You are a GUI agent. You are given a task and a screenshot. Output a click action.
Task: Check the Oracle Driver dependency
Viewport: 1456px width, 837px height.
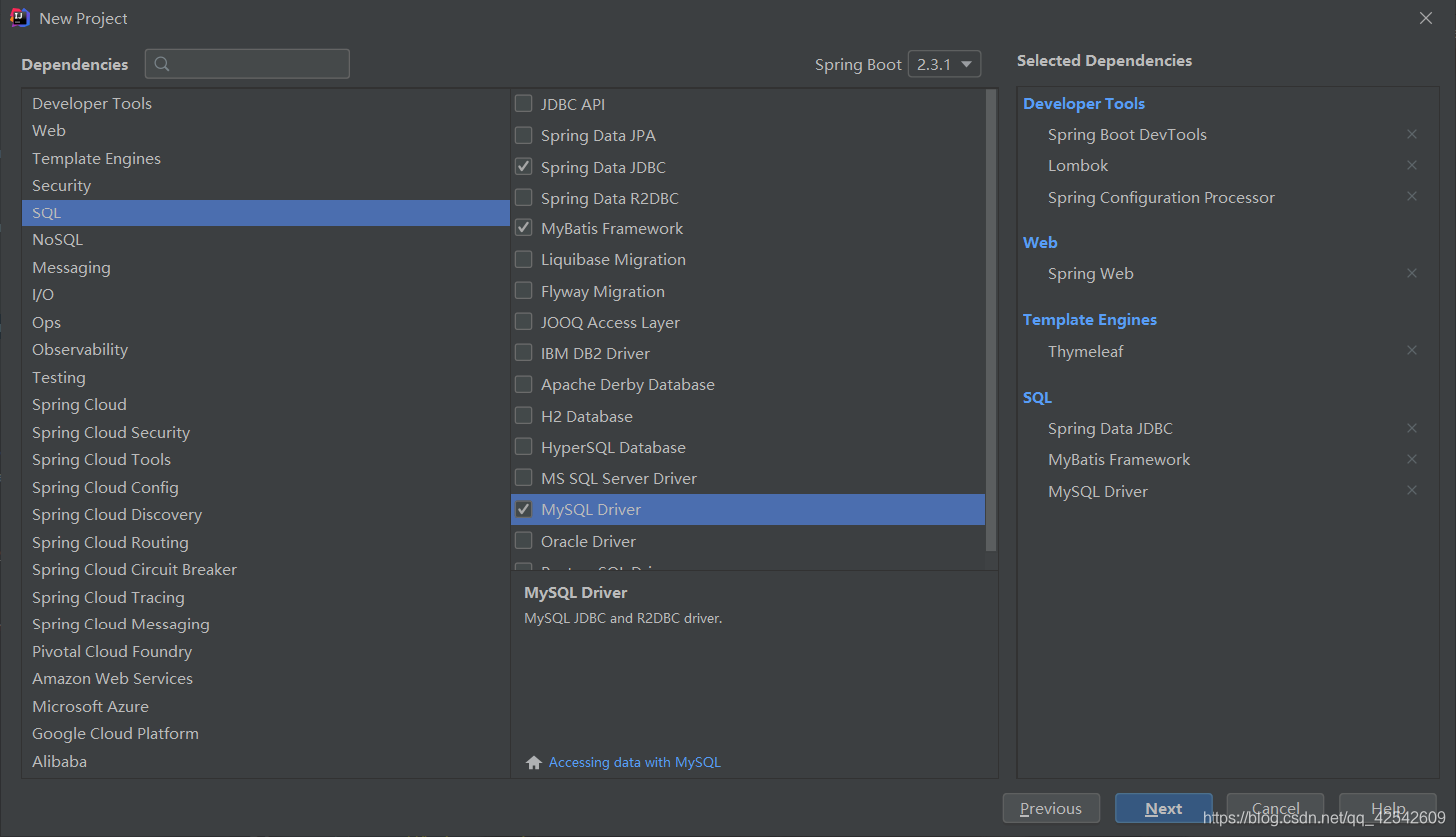click(523, 540)
